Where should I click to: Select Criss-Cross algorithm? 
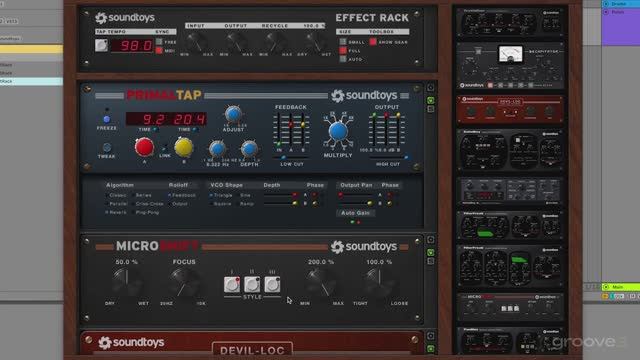pos(147,204)
